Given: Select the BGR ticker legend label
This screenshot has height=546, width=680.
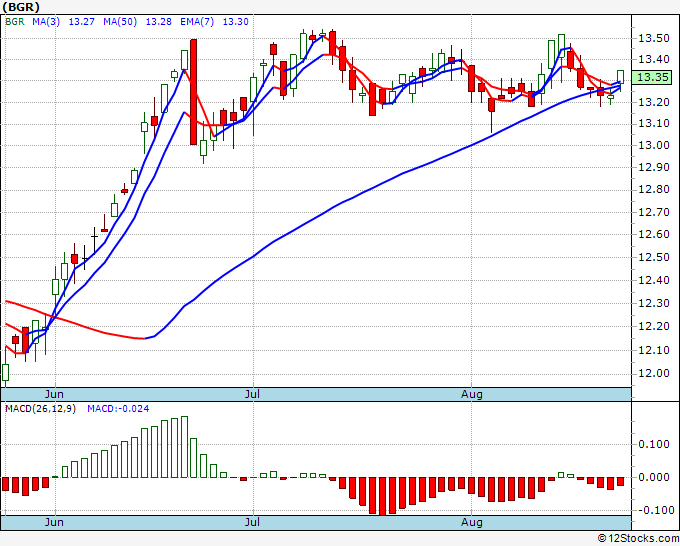Looking at the screenshot, I should (x=15, y=21).
